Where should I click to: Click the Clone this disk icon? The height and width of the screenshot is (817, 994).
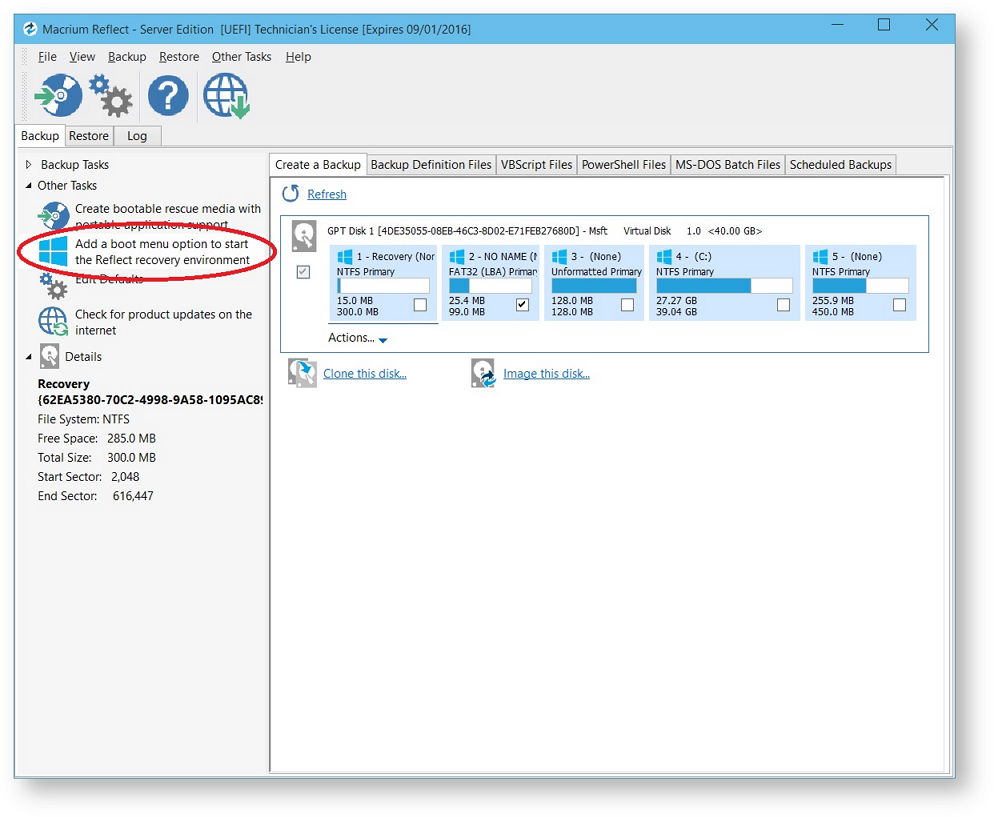(302, 373)
